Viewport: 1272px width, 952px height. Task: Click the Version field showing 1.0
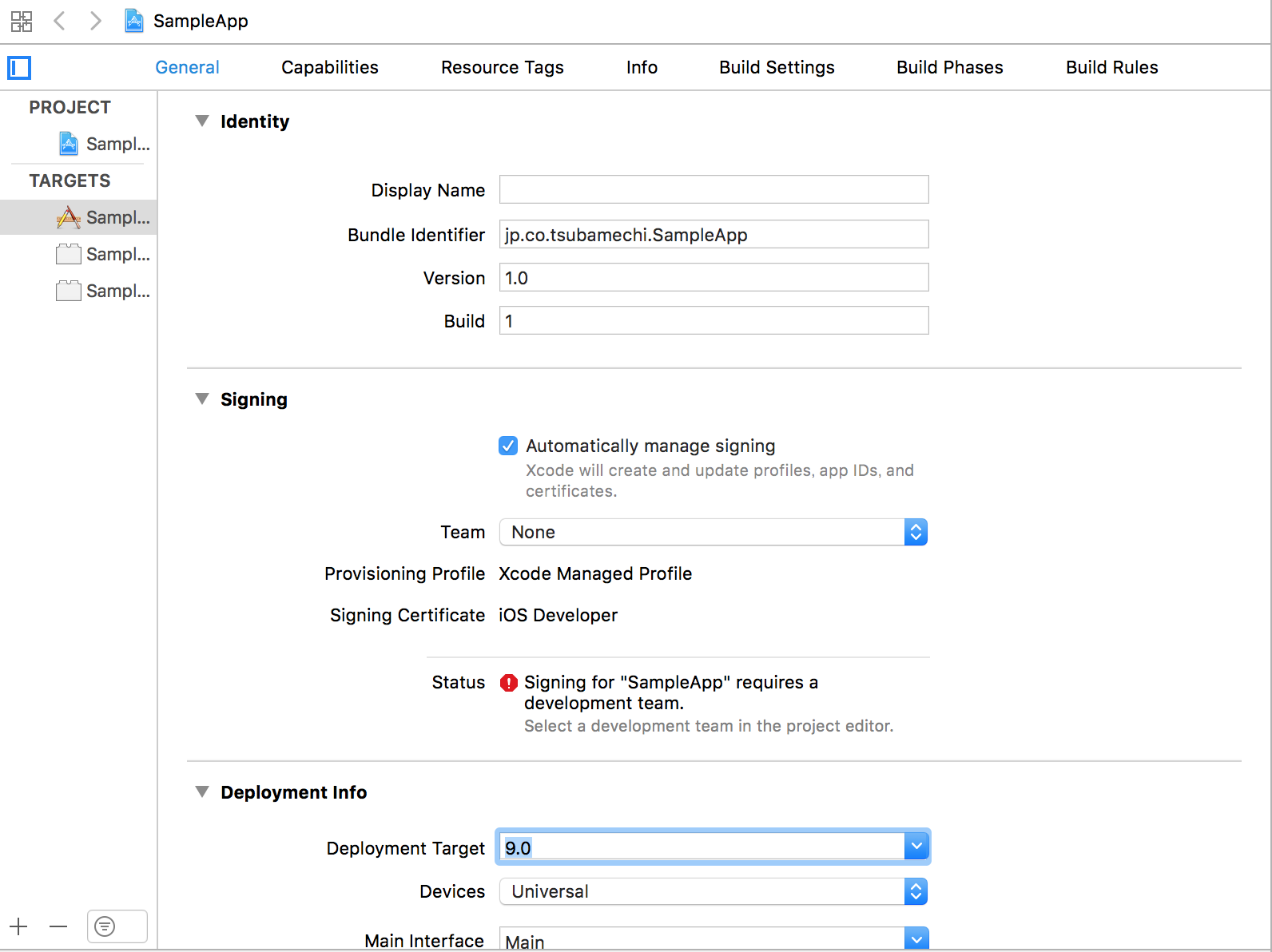coord(714,277)
